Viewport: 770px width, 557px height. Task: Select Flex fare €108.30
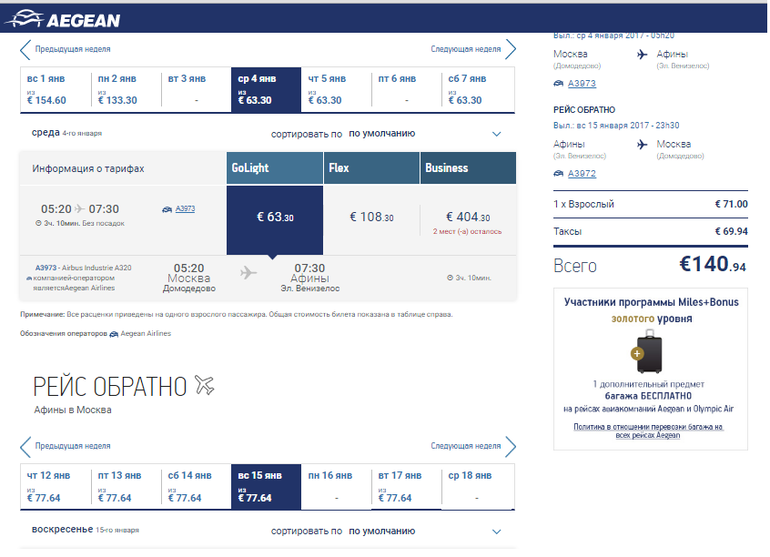(x=371, y=217)
